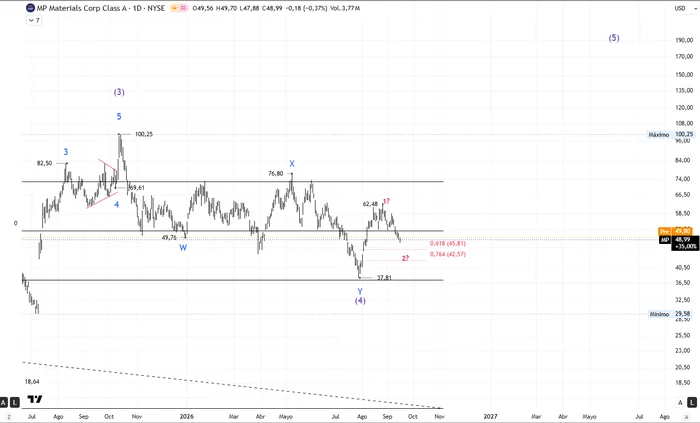Click the 49,76 price annotation
Screen dimensions: 700x423
click(169, 238)
